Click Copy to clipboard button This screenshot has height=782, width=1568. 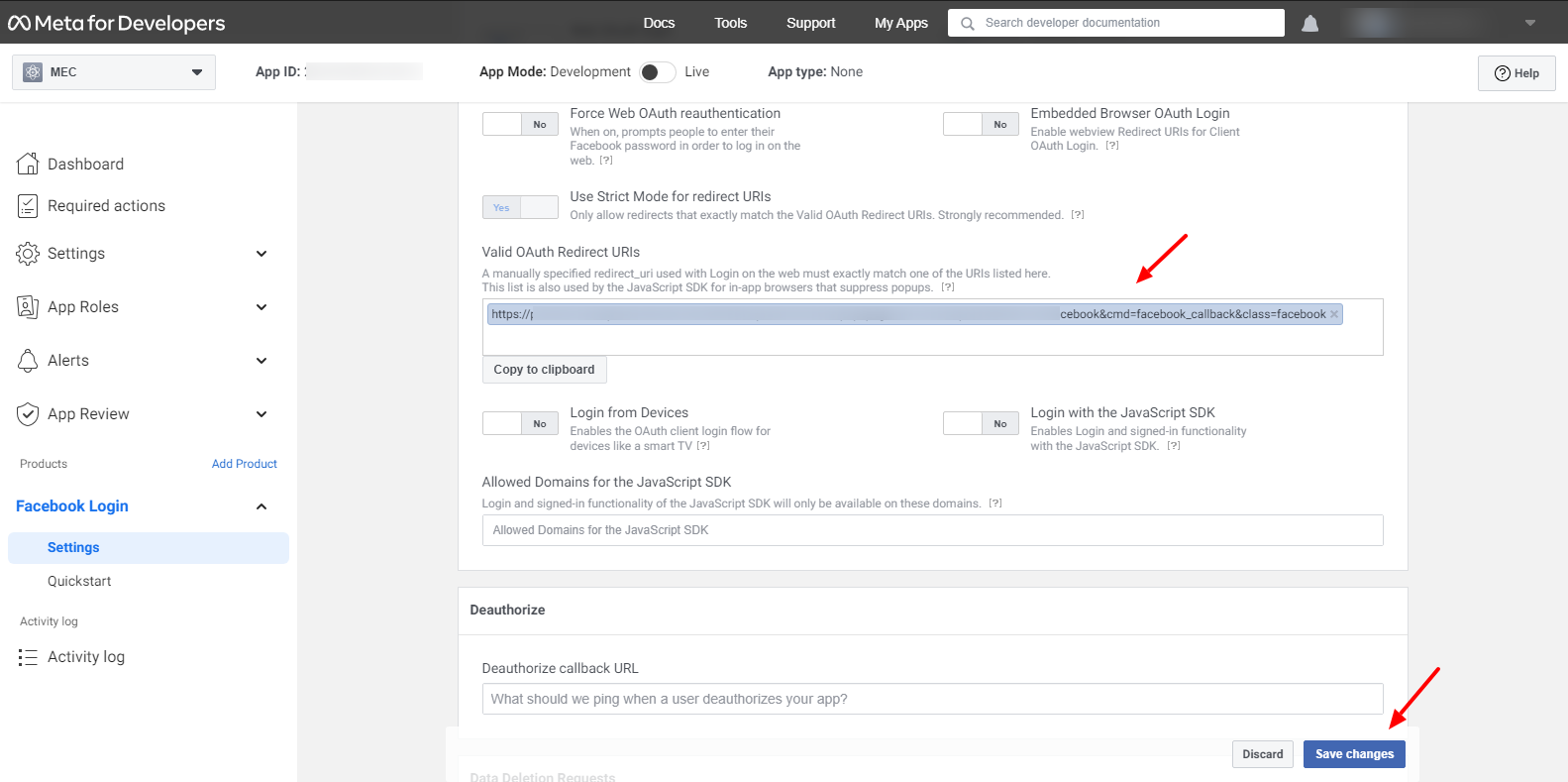[x=544, y=370]
